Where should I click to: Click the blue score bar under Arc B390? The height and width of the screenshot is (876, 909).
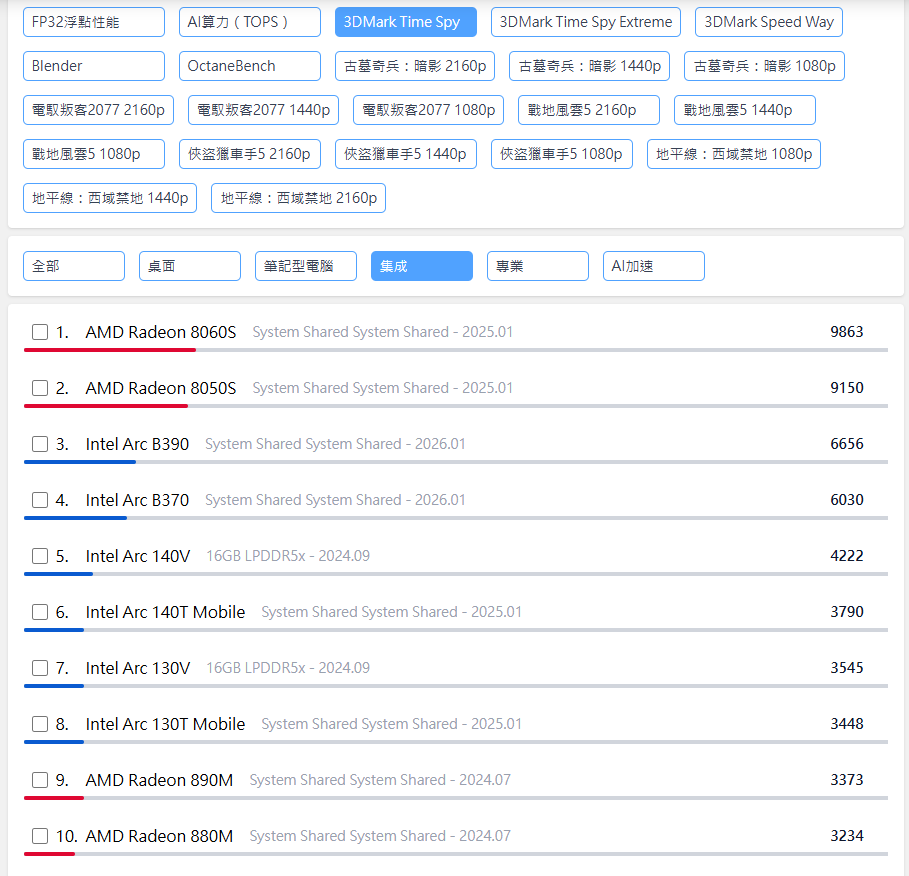click(x=80, y=462)
